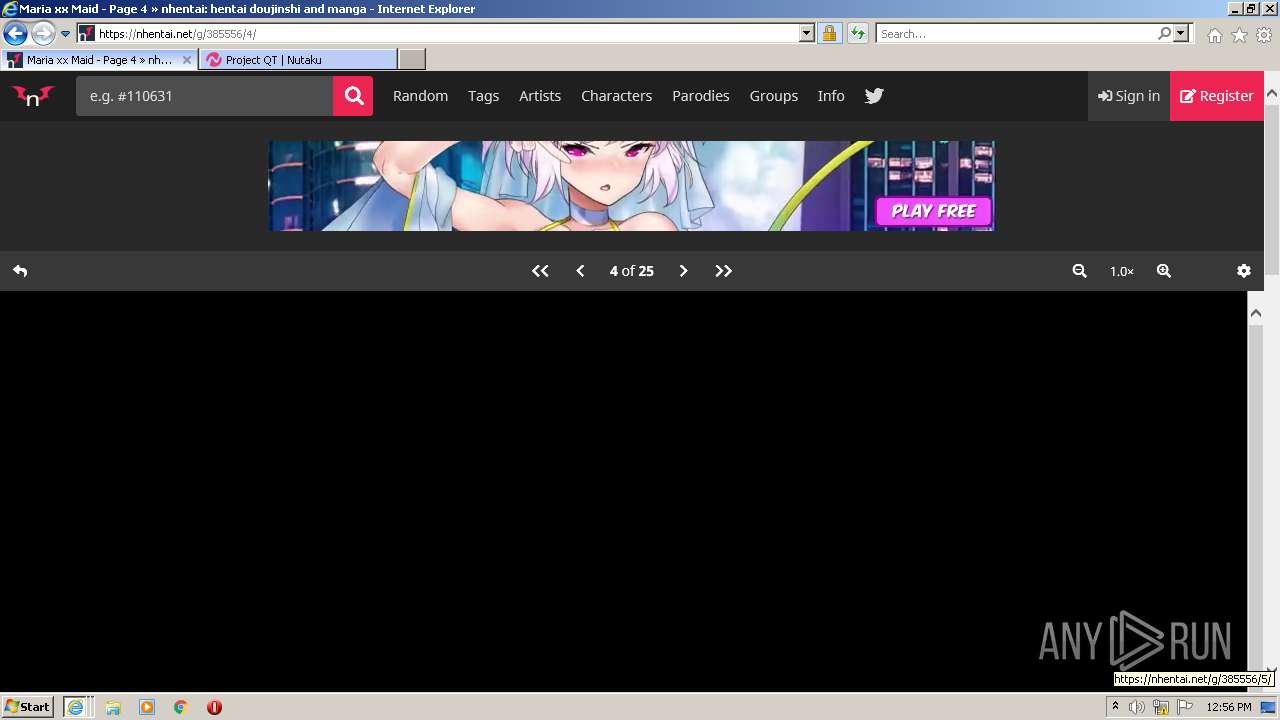Go to the previous page with the left chevron

coord(580,271)
